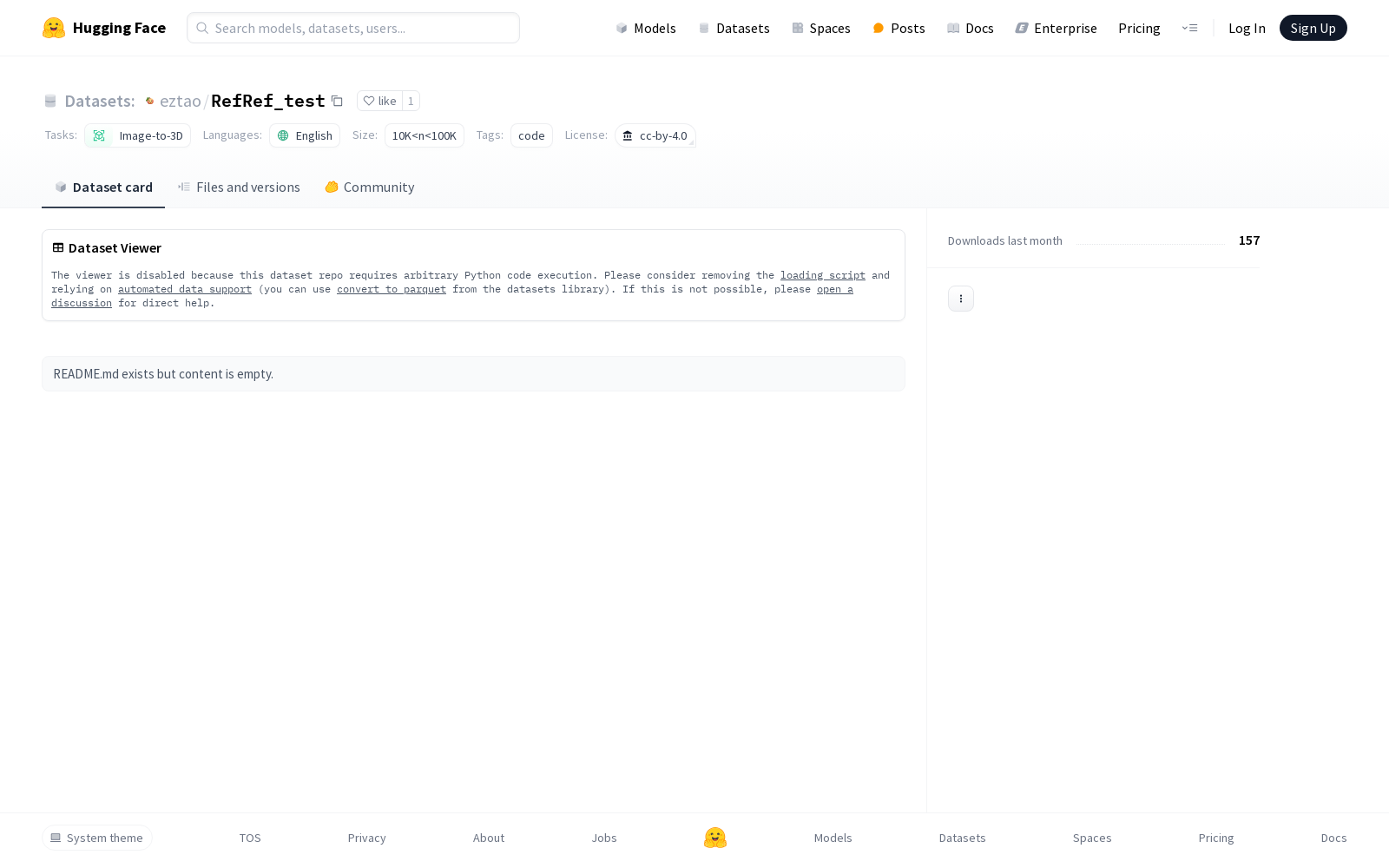This screenshot has height=868, width=1389.
Task: Select the cc-by-4.0 license tag
Action: coord(655,135)
